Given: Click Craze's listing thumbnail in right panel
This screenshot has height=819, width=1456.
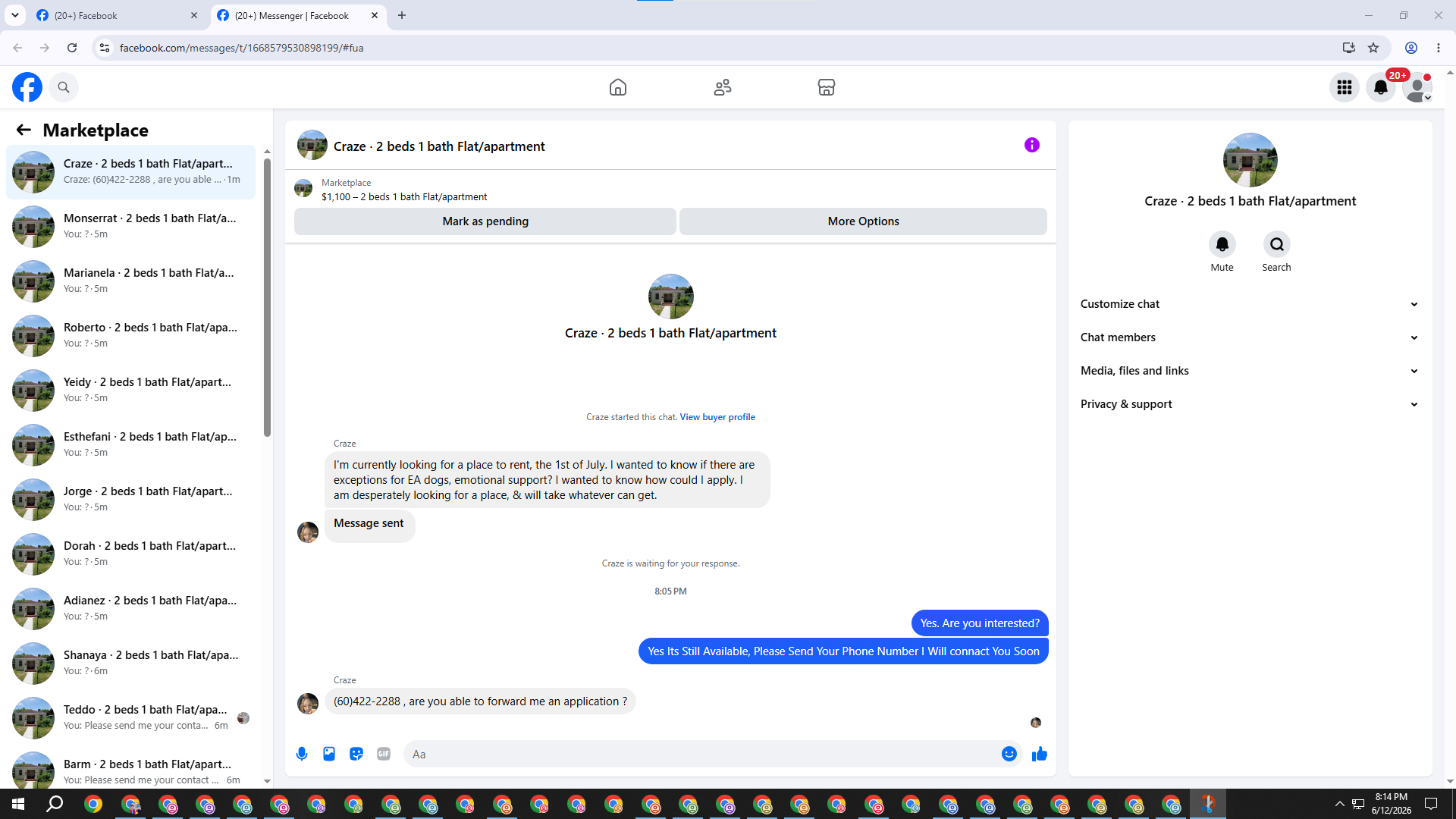Looking at the screenshot, I should (x=1250, y=160).
